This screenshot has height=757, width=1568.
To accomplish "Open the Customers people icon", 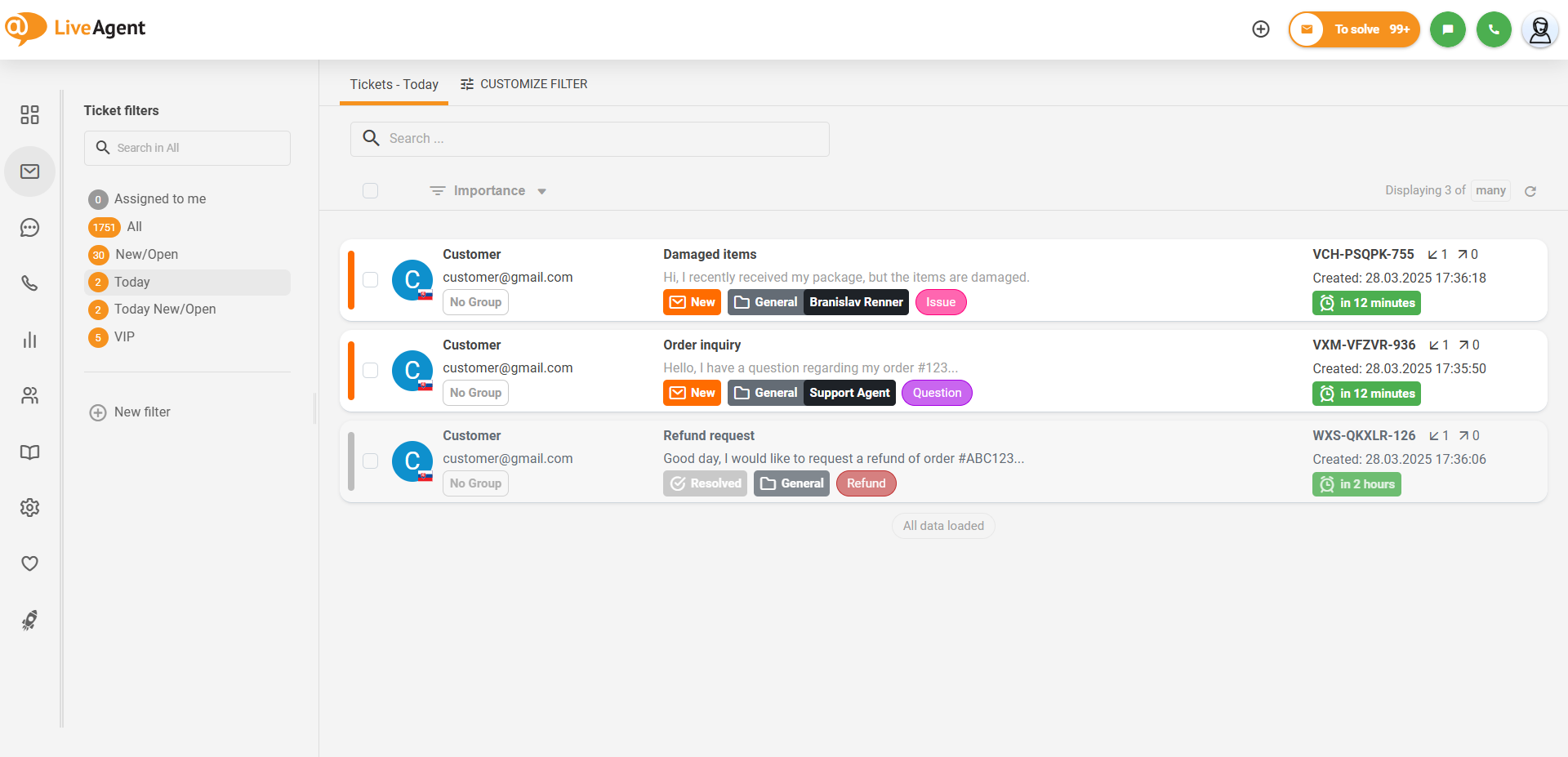I will [29, 396].
